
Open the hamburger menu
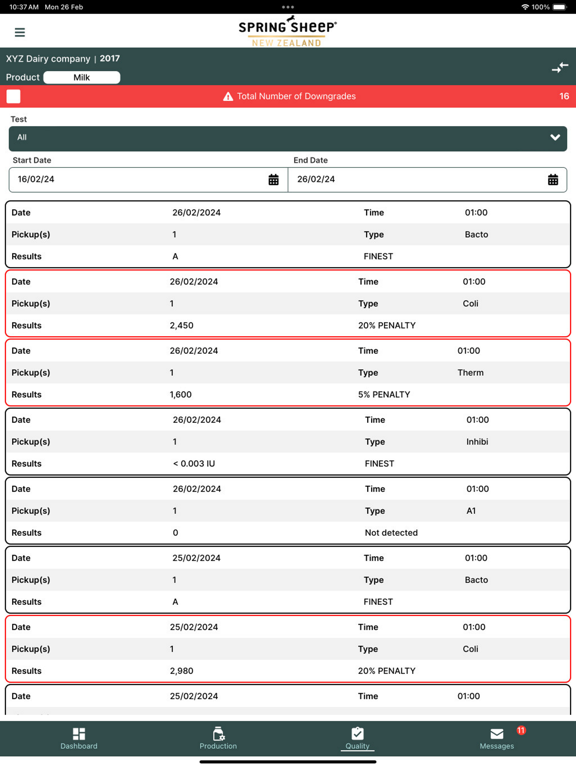pyautogui.click(x=20, y=32)
